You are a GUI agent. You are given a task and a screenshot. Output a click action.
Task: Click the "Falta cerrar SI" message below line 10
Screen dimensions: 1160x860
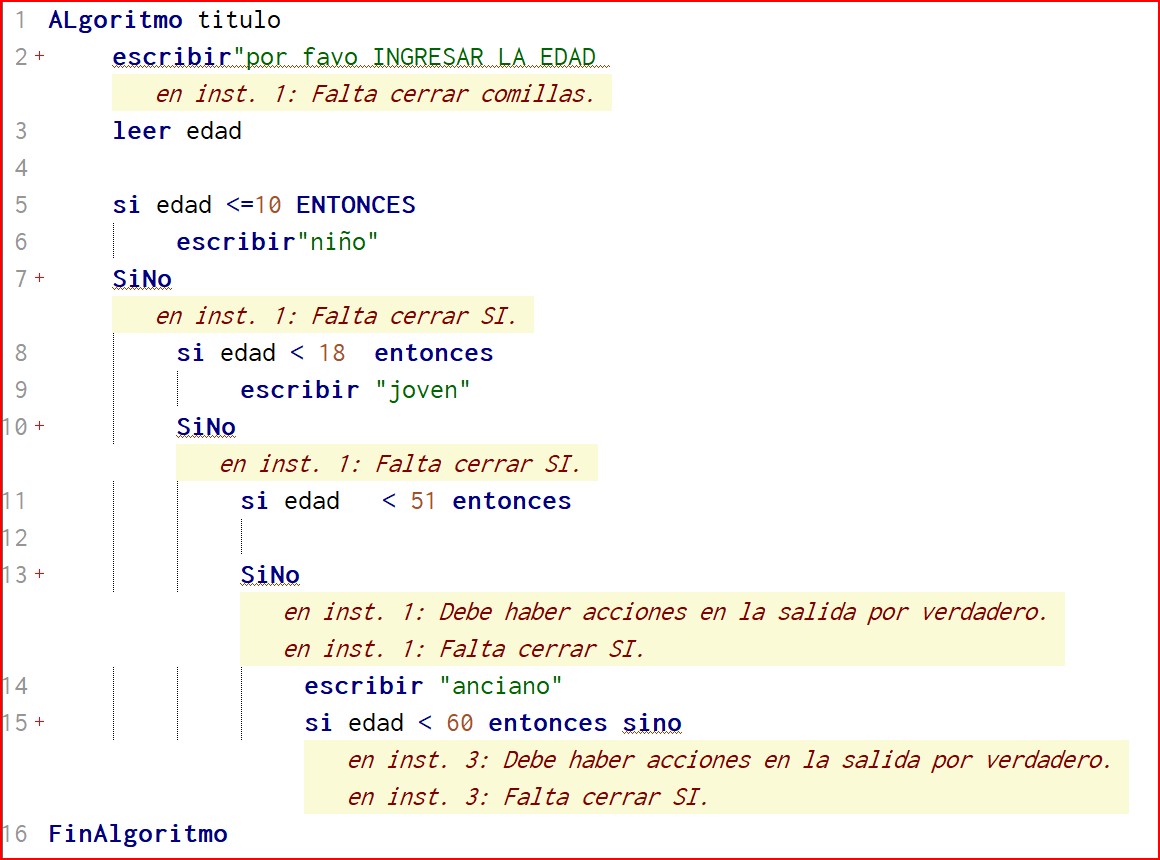400,464
